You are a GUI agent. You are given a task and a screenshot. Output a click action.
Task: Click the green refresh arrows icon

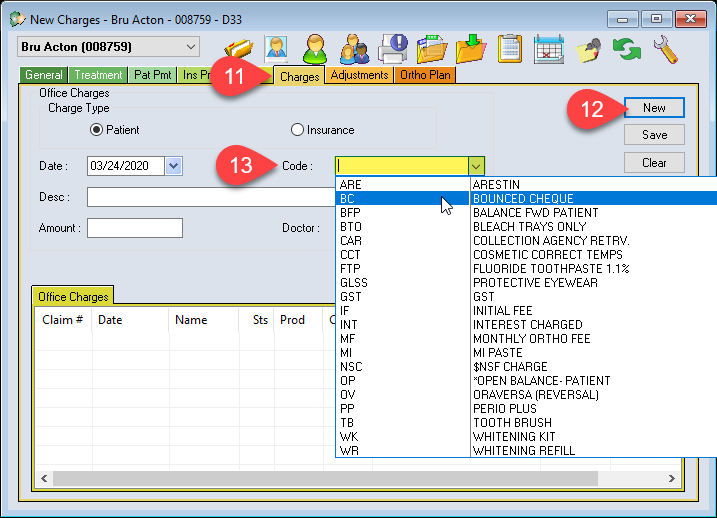click(627, 49)
